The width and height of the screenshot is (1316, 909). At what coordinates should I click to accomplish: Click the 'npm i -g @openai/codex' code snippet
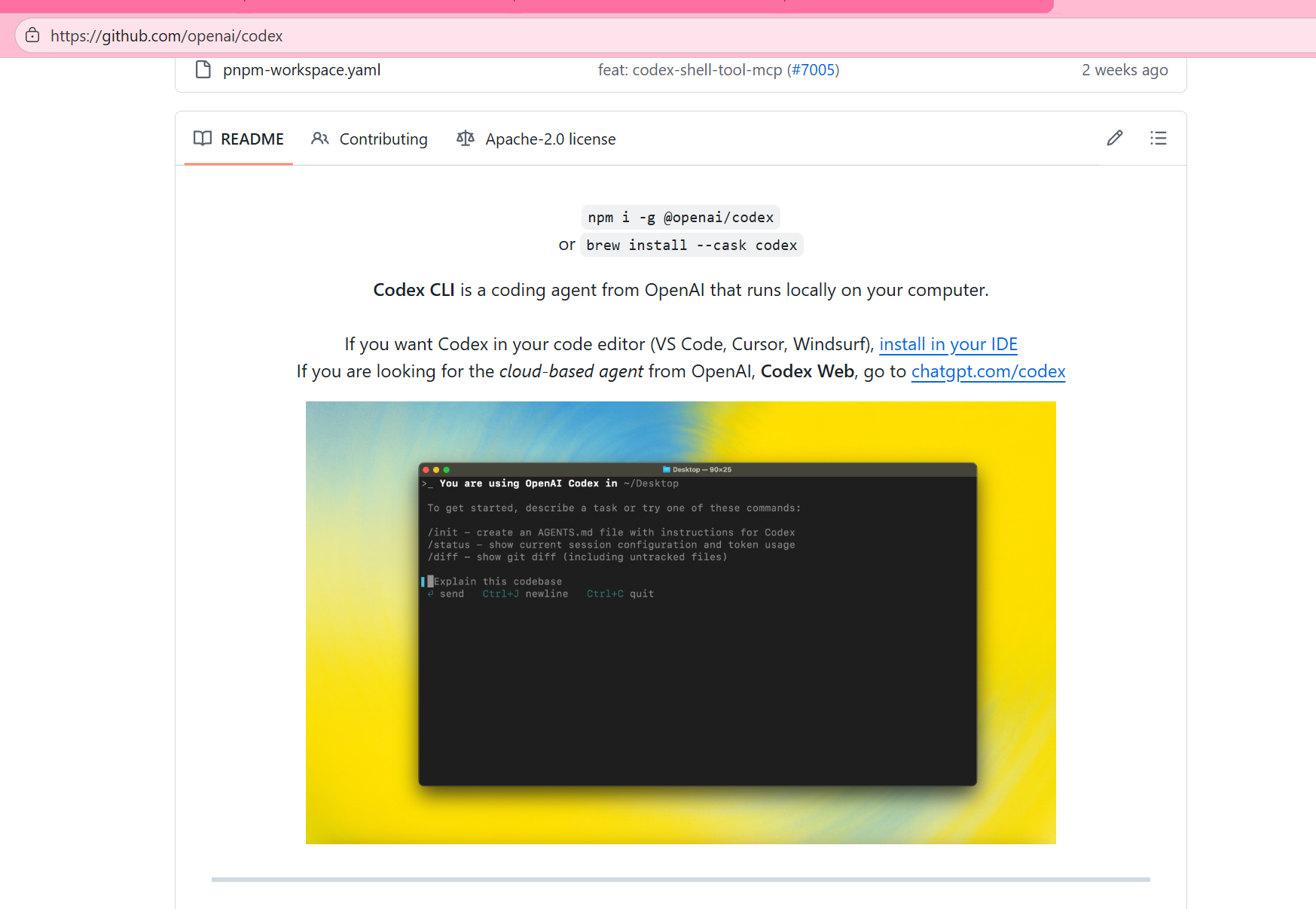coord(681,218)
